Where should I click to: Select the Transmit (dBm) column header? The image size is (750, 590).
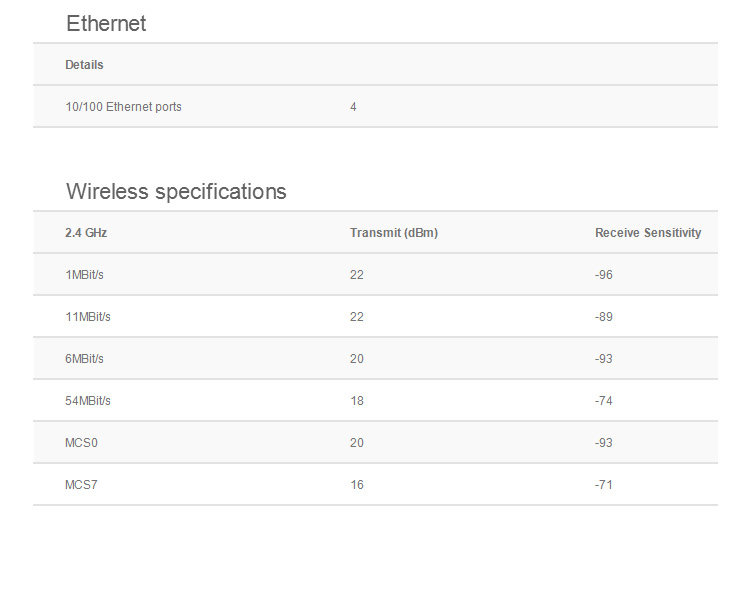click(394, 233)
